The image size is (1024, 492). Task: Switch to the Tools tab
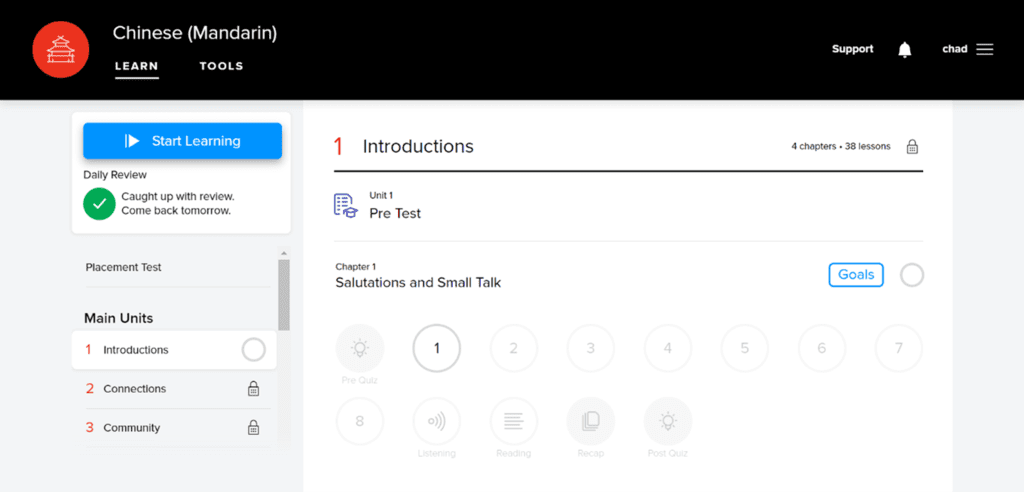[221, 66]
